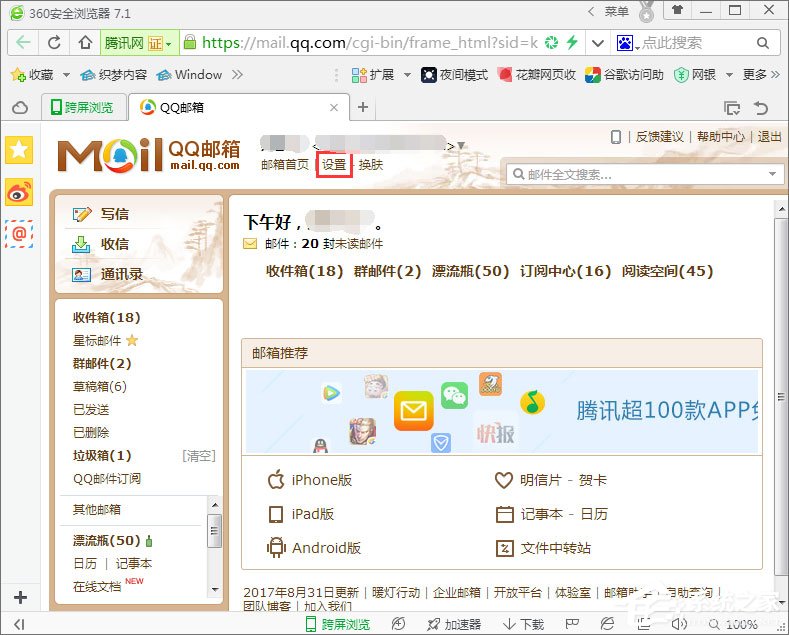Expand the 网银 dropdown arrow
Screen dimensions: 789x635
coord(729,75)
